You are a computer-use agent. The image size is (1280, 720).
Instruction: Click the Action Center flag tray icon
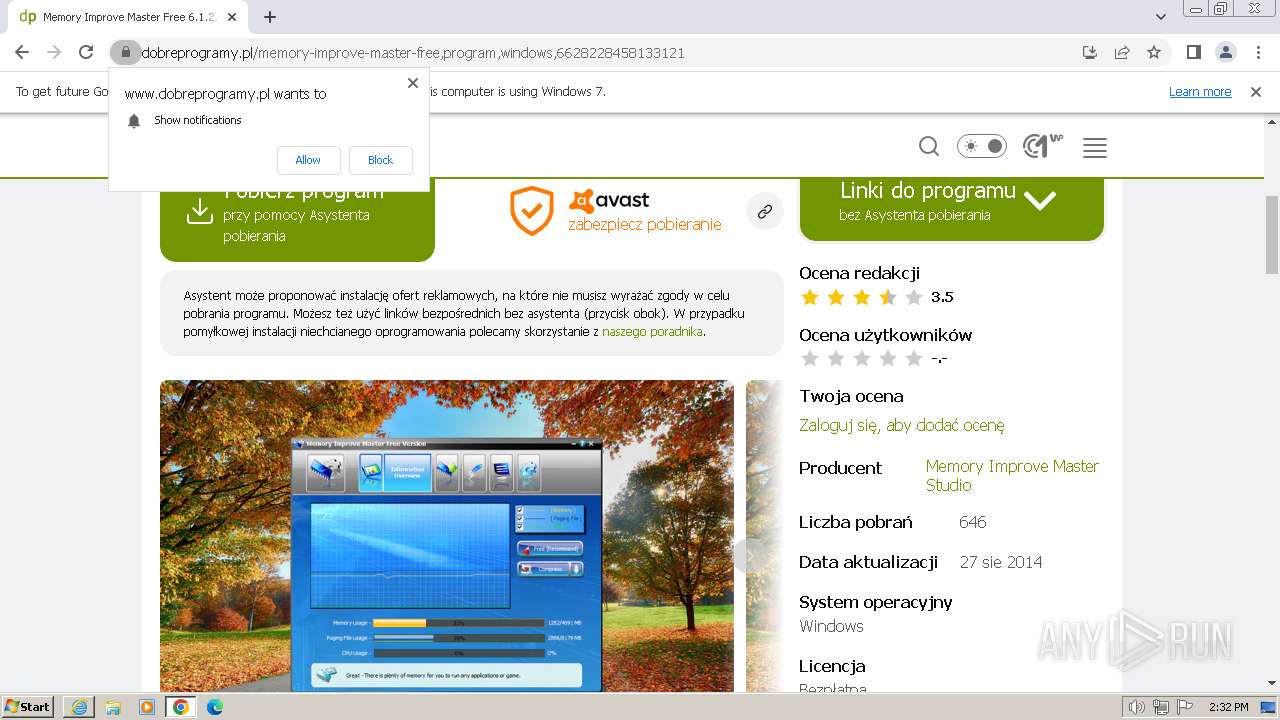pos(1185,707)
